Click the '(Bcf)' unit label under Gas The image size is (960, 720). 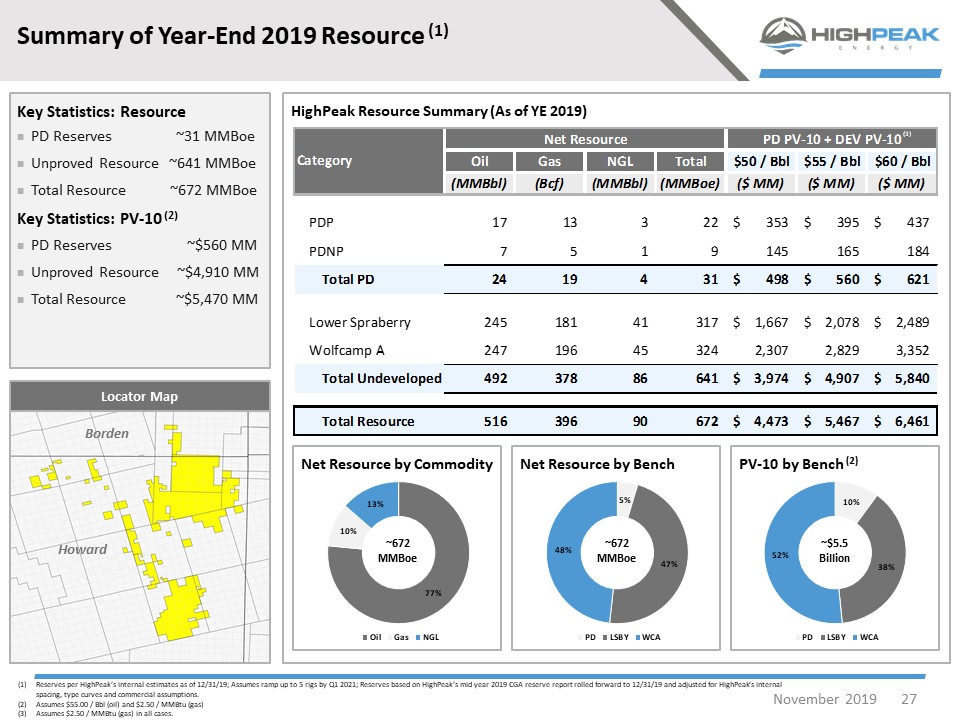tap(549, 183)
